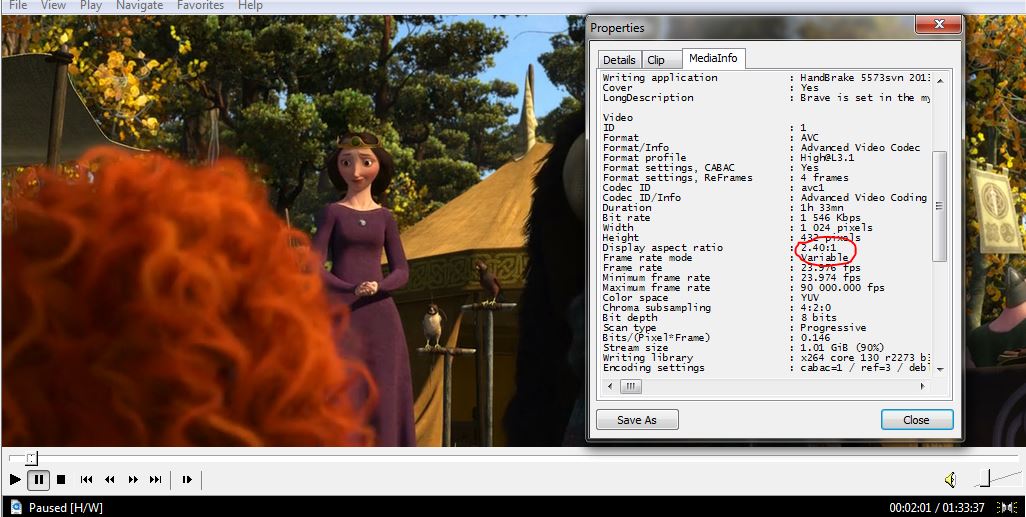This screenshot has height=517, width=1026.
Task: Click the MediaInfo vertical scrollbar thumb
Action: click(x=939, y=206)
